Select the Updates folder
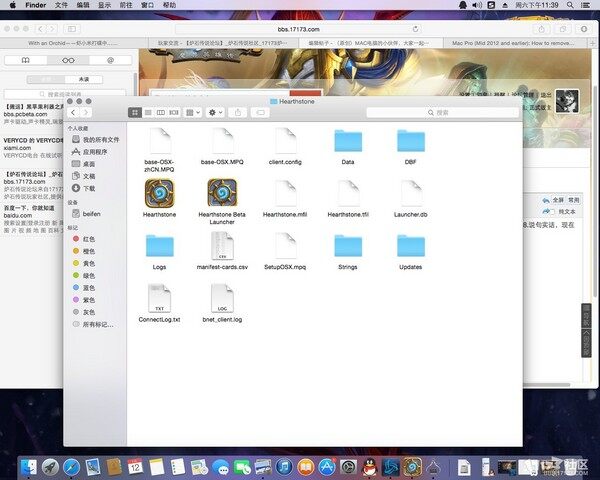The height and width of the screenshot is (480, 600). [411, 245]
